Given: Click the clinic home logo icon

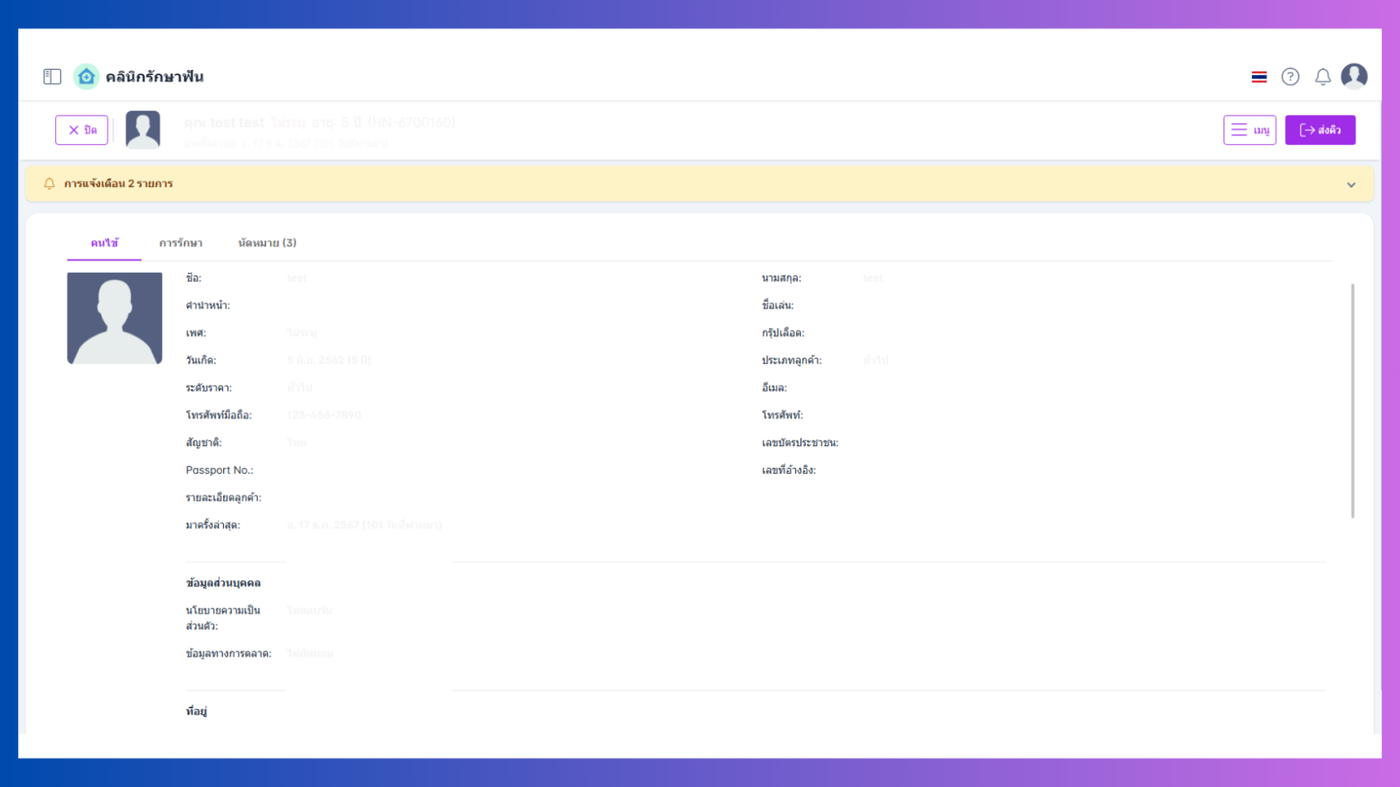Looking at the screenshot, I should tap(86, 76).
